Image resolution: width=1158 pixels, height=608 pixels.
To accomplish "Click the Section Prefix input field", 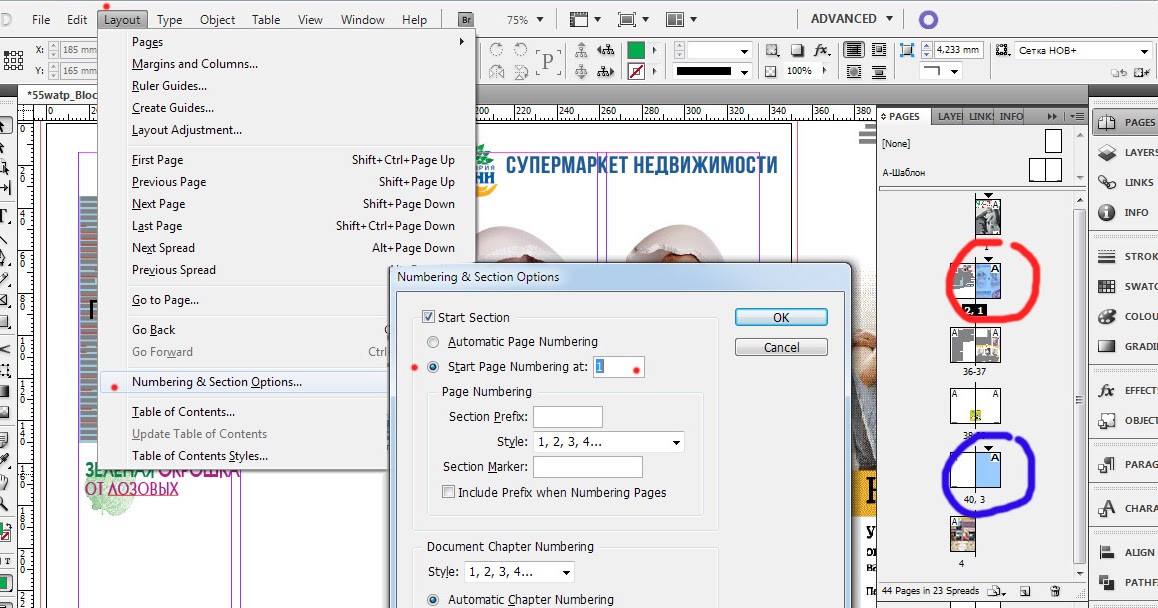I will [x=567, y=417].
